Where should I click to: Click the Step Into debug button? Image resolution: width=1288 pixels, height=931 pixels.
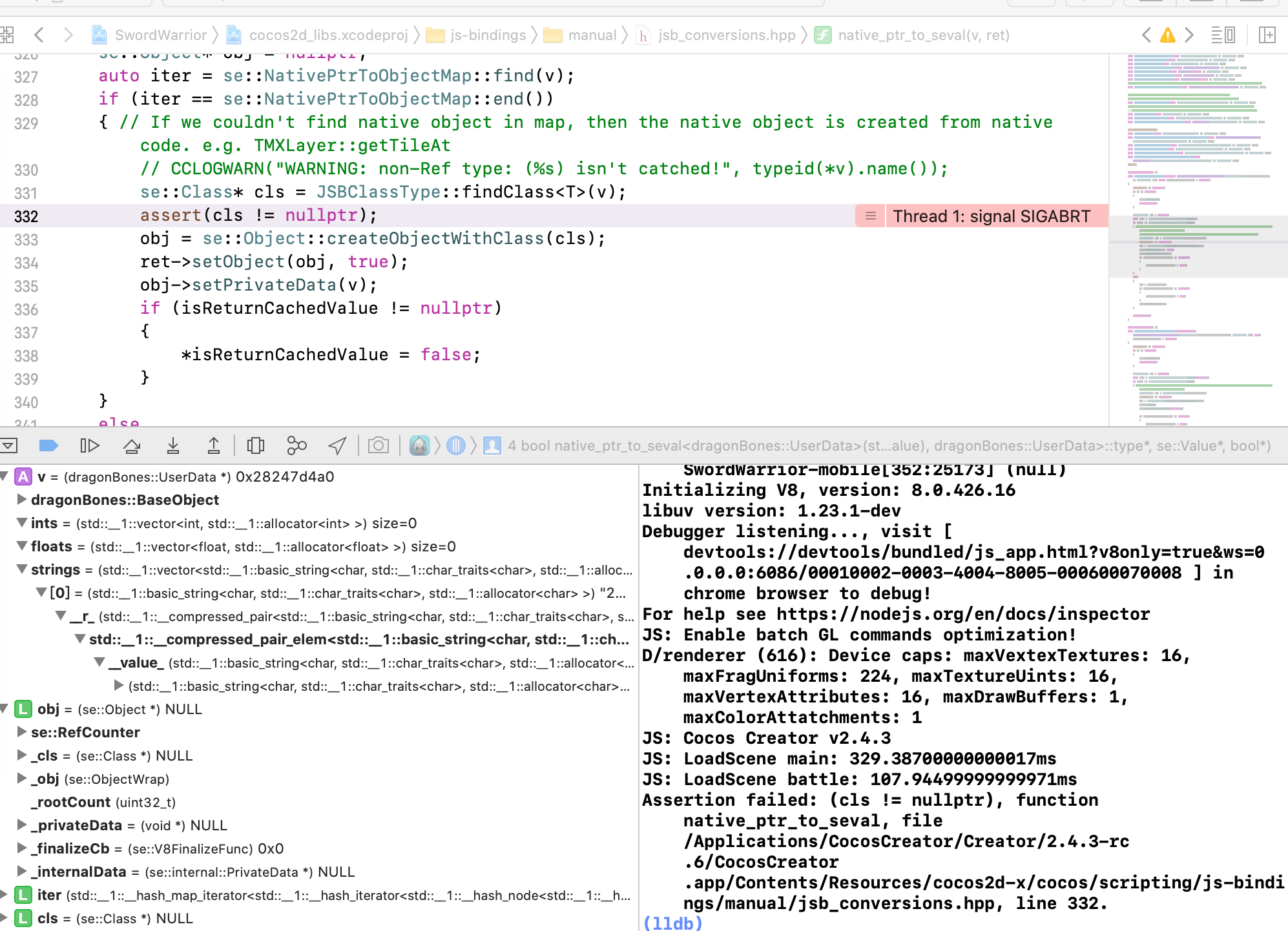[x=173, y=445]
